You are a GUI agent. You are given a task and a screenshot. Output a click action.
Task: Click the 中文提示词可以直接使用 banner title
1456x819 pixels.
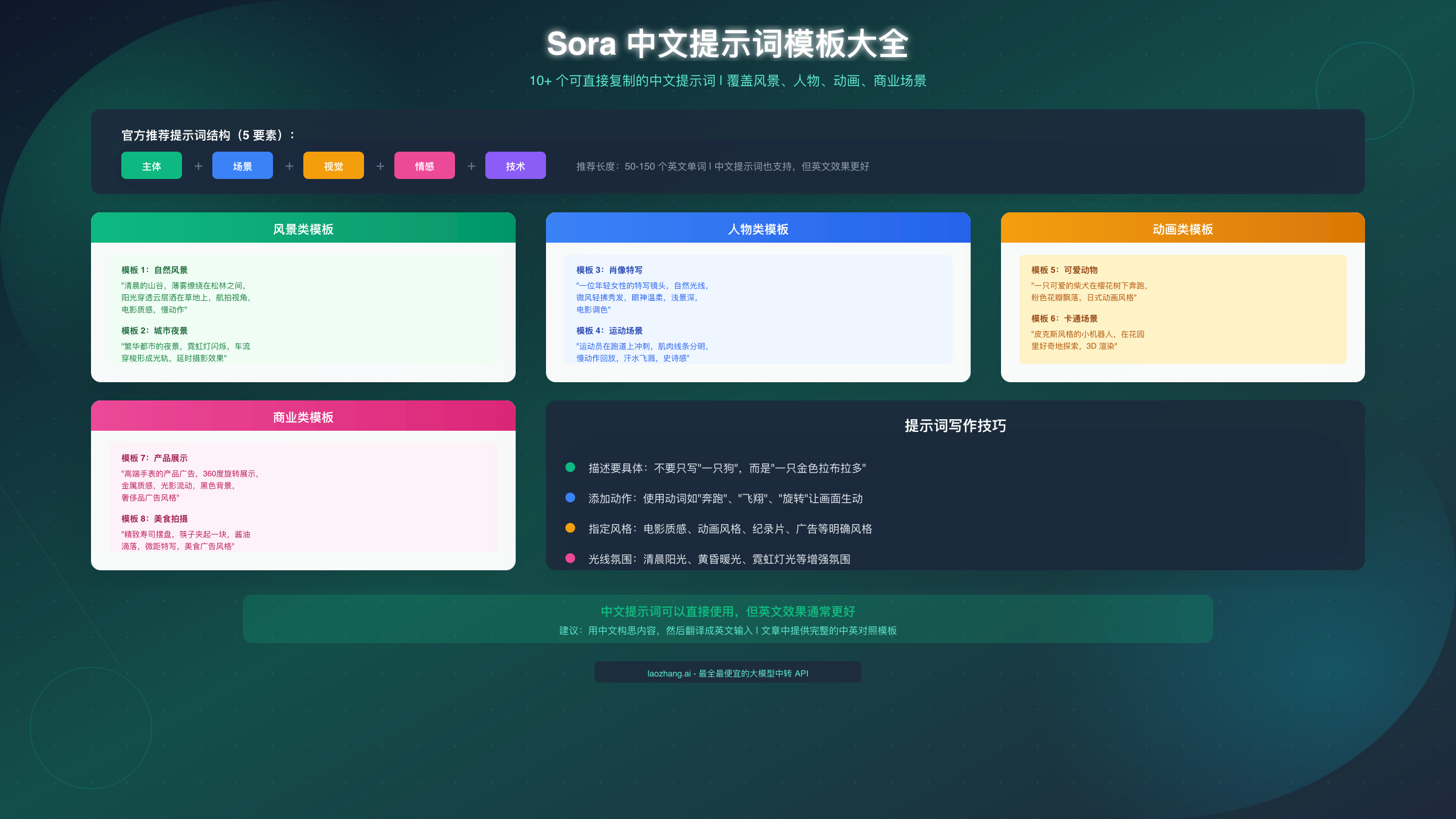[727, 612]
